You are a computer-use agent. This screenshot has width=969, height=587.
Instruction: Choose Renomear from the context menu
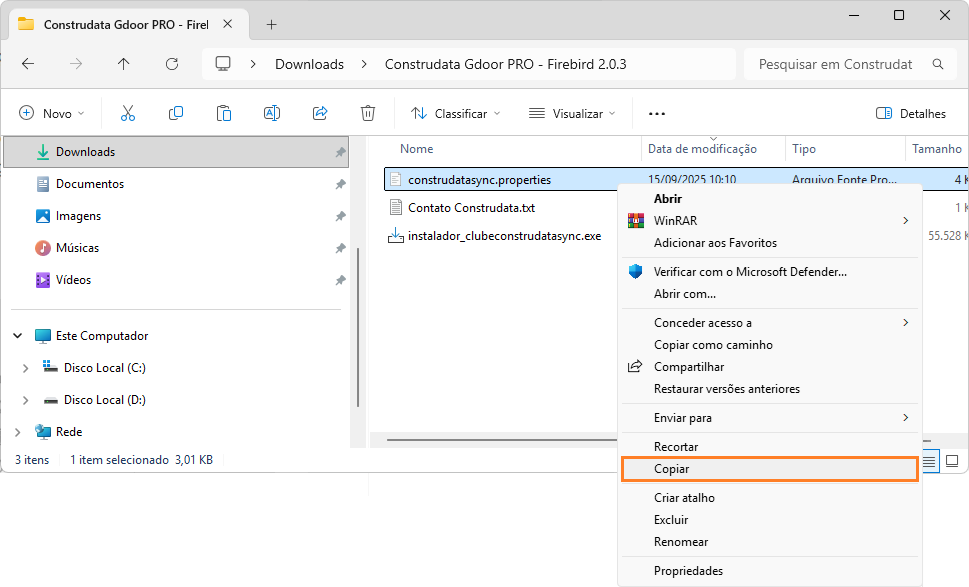(770, 542)
